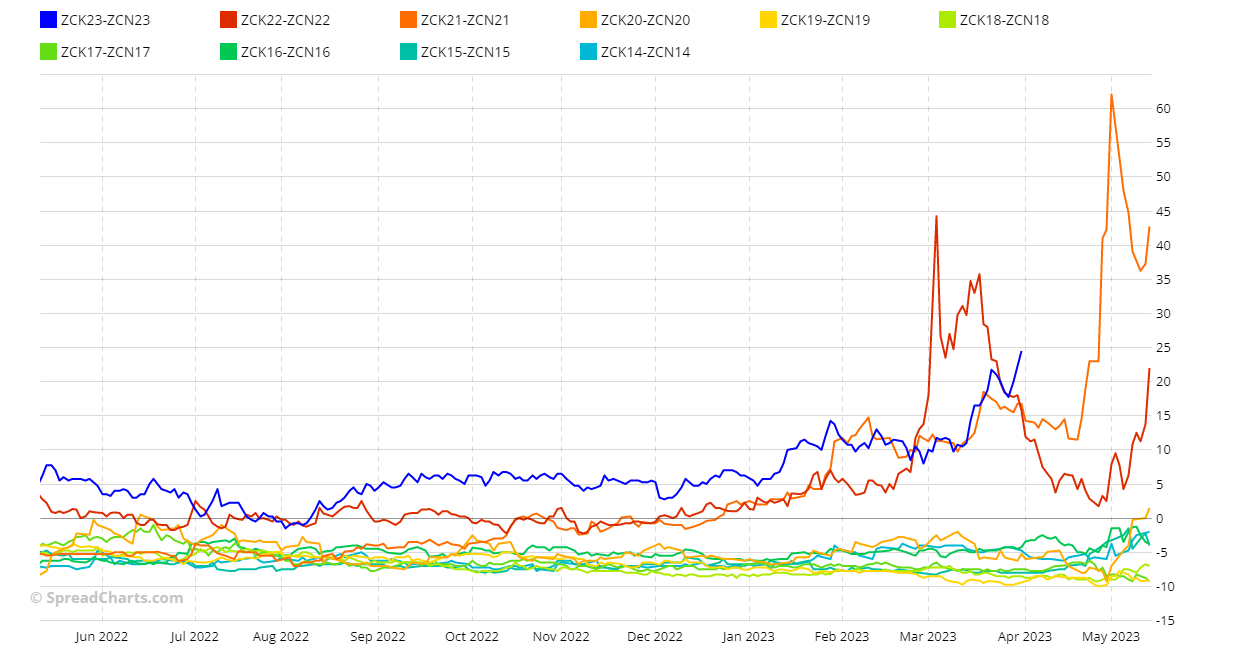The width and height of the screenshot is (1234, 657).
Task: Click the orange ZCK21-ZCN21 legend swatch
Action: (408, 20)
